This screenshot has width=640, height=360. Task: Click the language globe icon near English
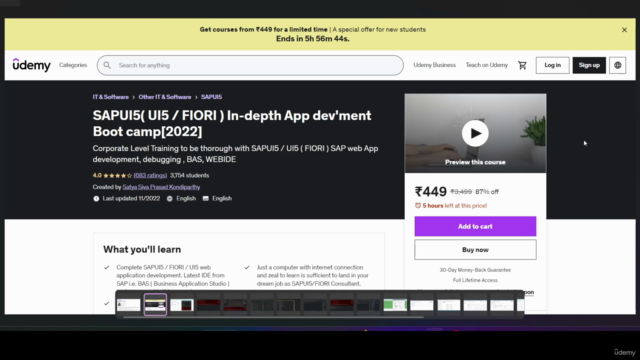pos(169,198)
